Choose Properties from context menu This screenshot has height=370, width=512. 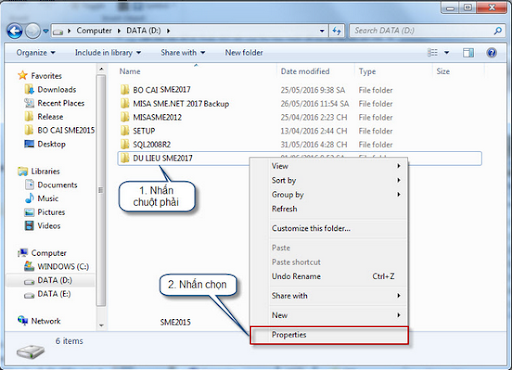(x=329, y=335)
